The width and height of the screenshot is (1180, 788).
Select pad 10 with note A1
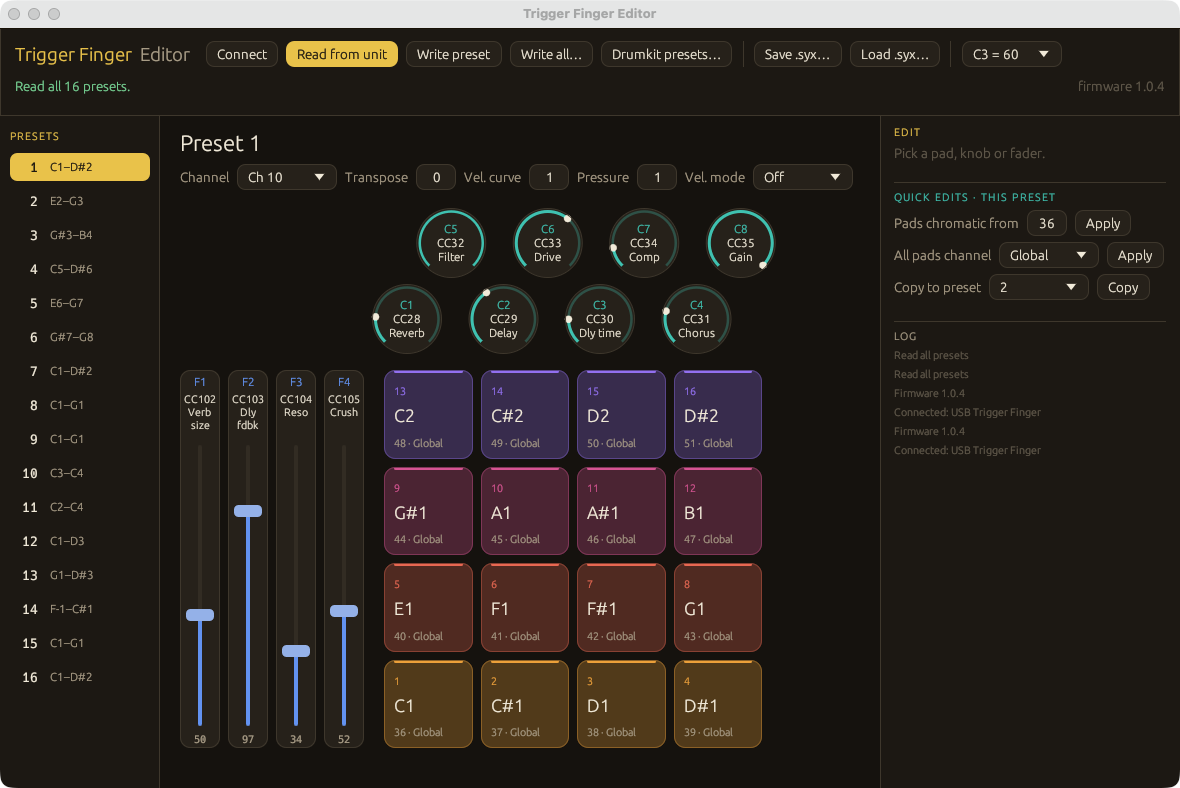[525, 511]
